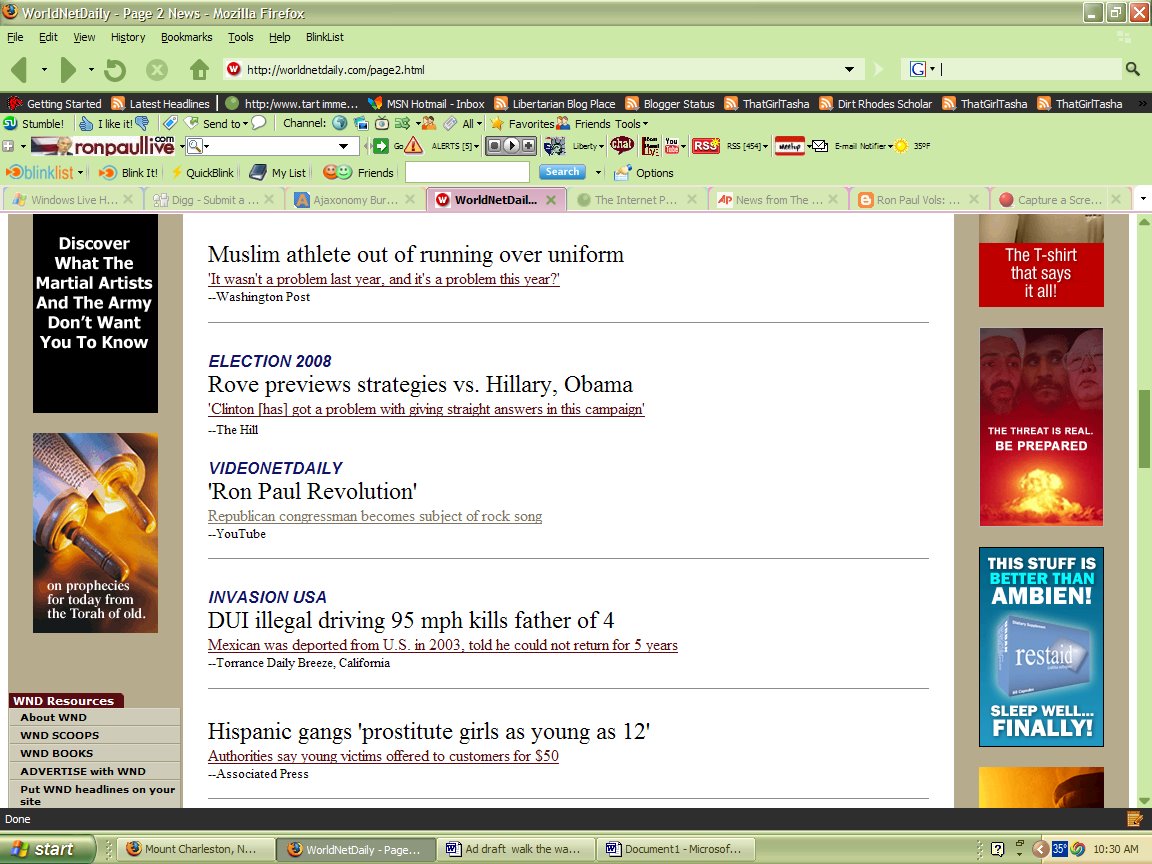Click the BlinkList search text field
Image resolution: width=1152 pixels, height=864 pixels.
(467, 172)
